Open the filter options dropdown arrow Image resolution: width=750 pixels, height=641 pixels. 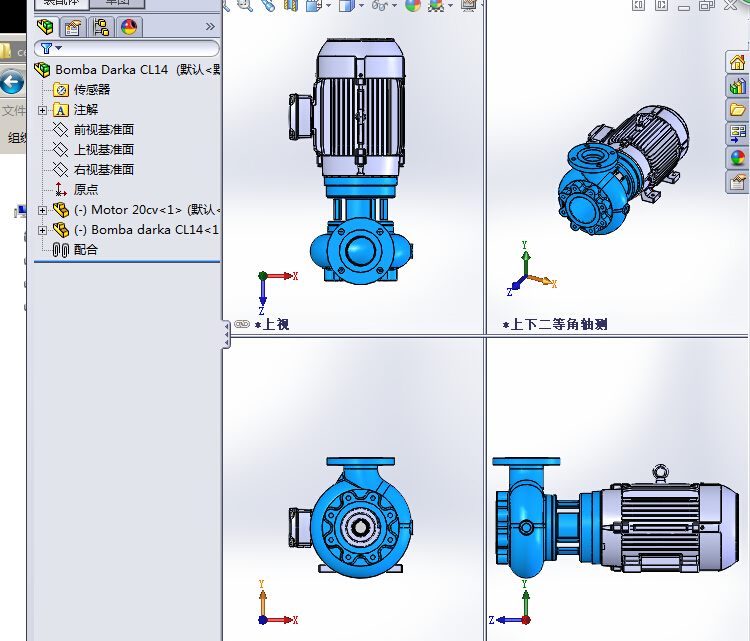pyautogui.click(x=59, y=48)
